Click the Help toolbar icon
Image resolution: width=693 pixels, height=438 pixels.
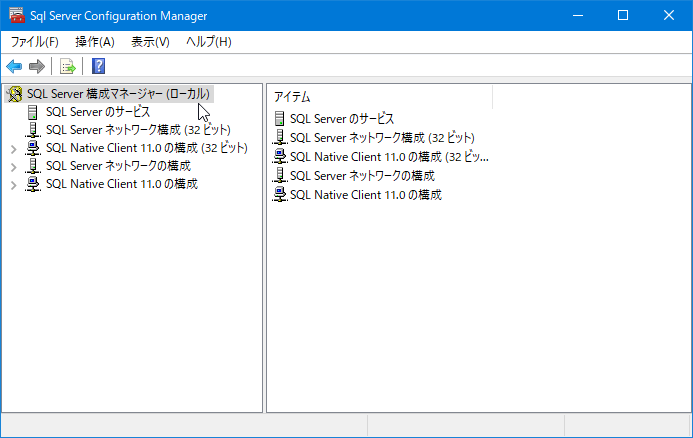tap(98, 67)
